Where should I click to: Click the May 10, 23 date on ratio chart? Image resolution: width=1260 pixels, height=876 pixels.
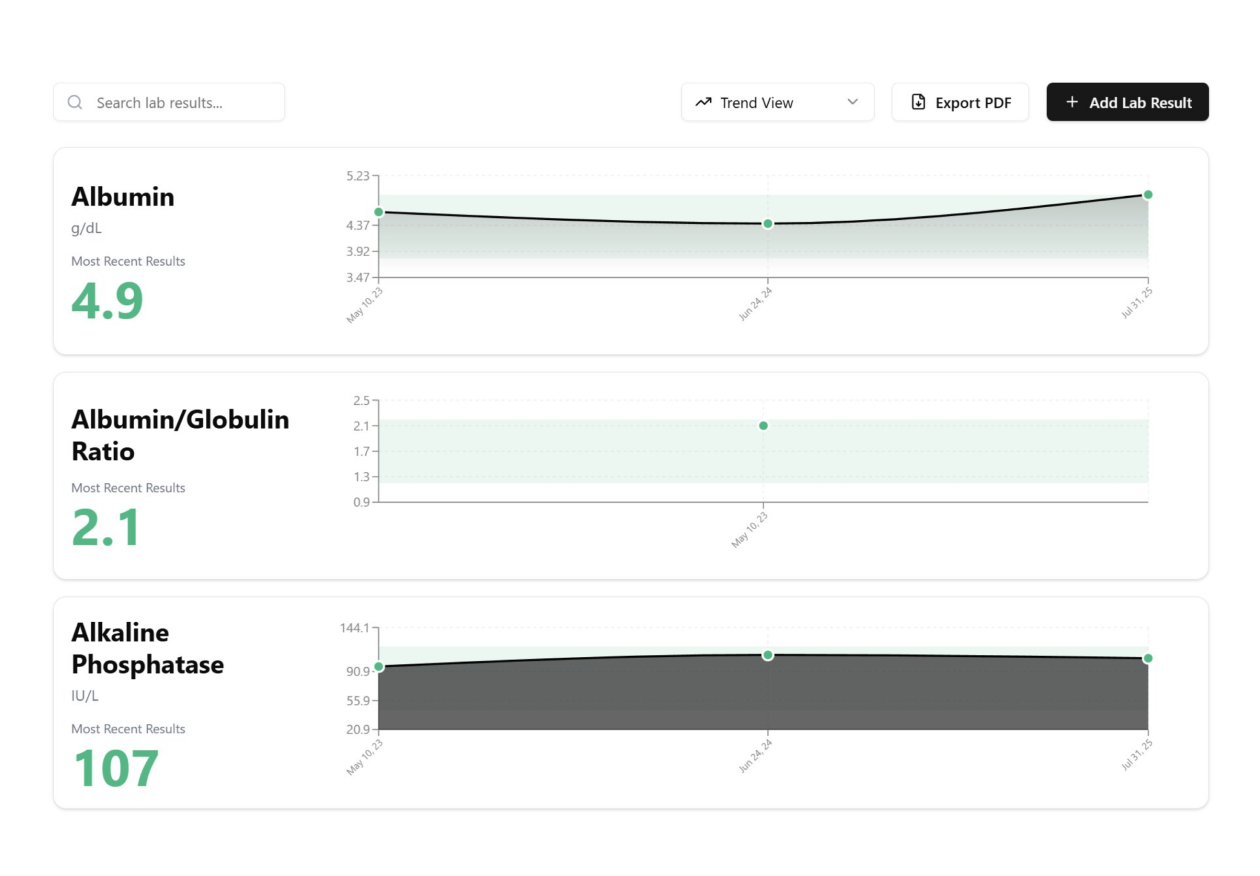pos(750,529)
